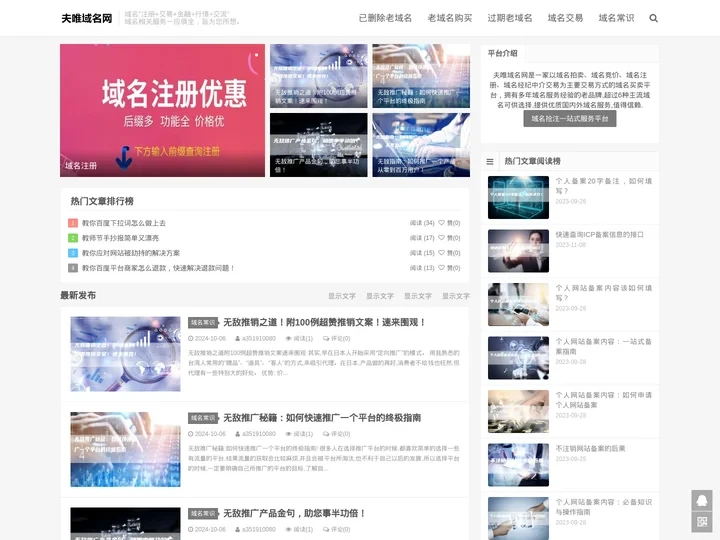Like the article 教你百度下拉词怎么做上去 via heart icon

(x=441, y=223)
